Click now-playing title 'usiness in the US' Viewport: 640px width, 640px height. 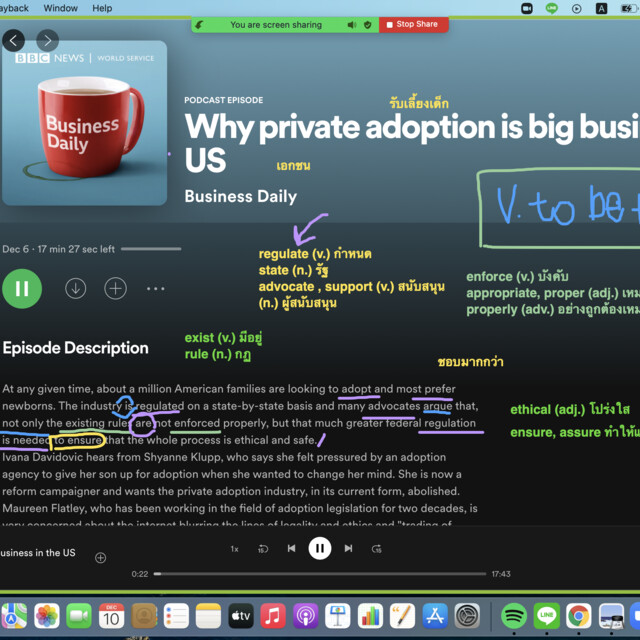click(x=38, y=553)
